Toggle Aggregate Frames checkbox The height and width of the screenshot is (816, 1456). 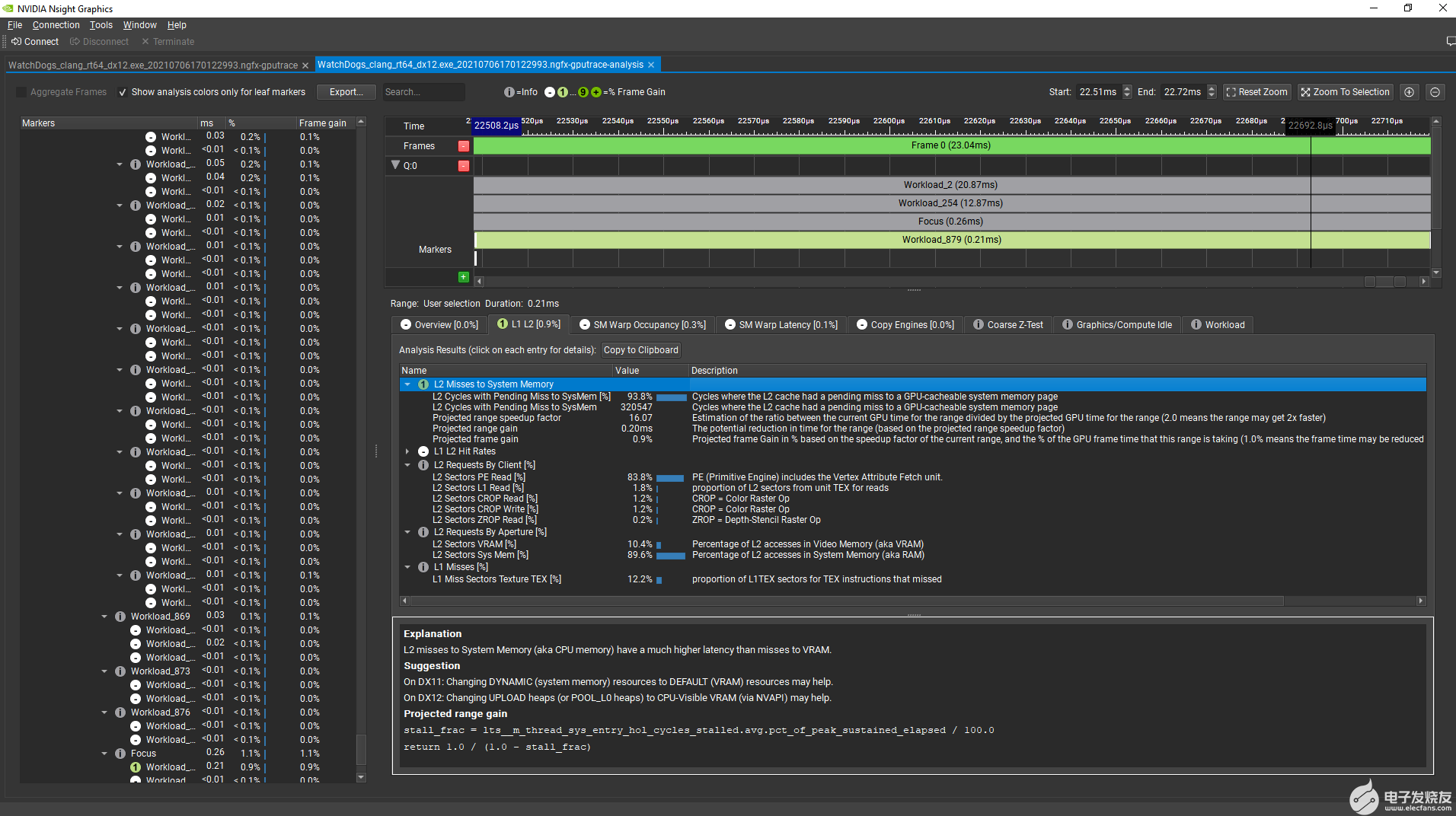coord(21,92)
